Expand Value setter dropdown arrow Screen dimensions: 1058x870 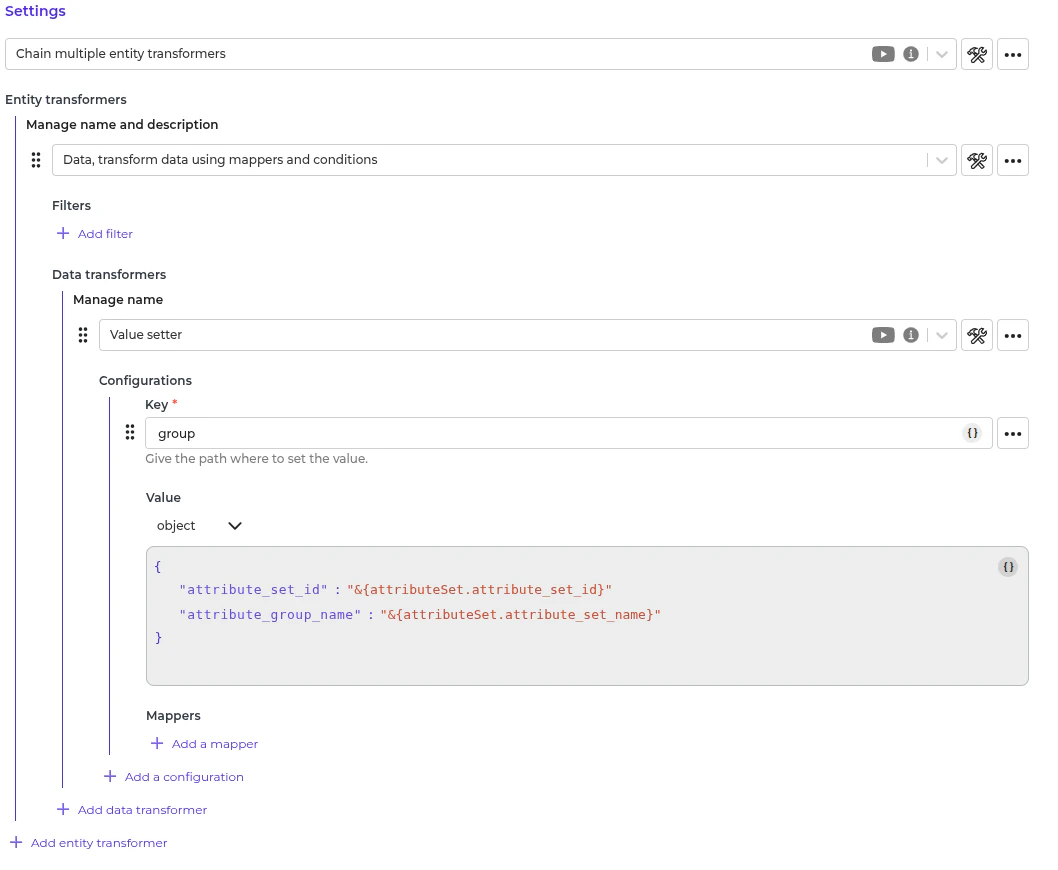click(x=941, y=335)
